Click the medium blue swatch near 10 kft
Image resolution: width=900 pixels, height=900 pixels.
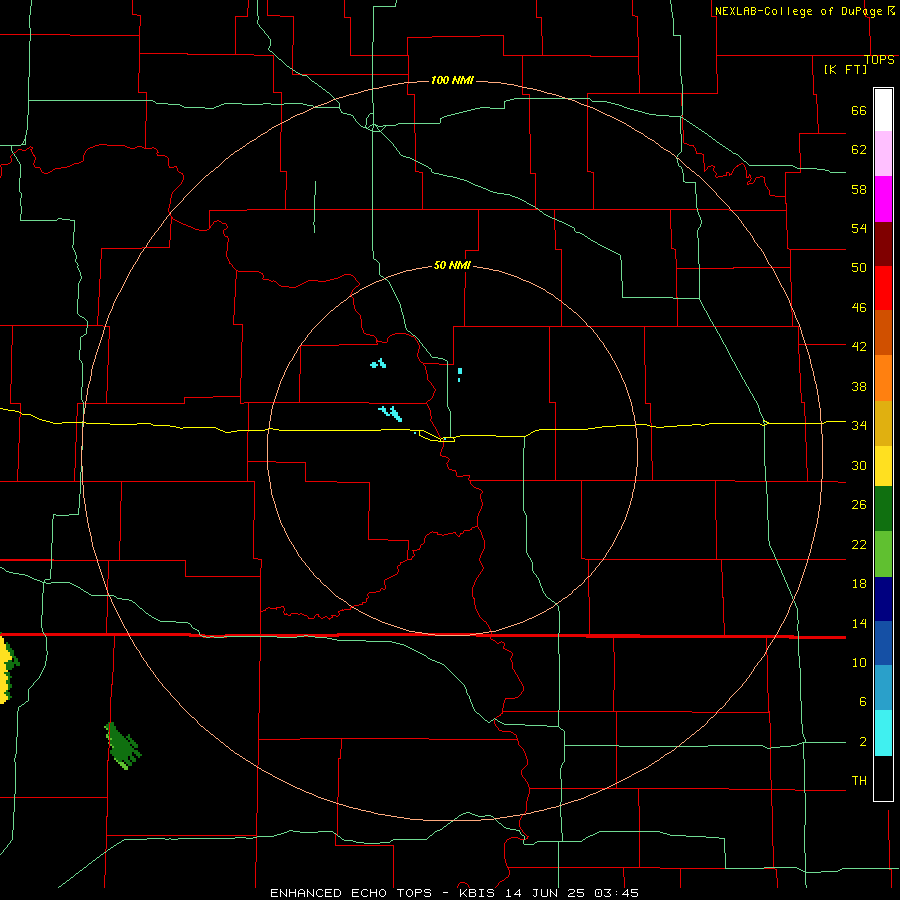pyautogui.click(x=883, y=643)
